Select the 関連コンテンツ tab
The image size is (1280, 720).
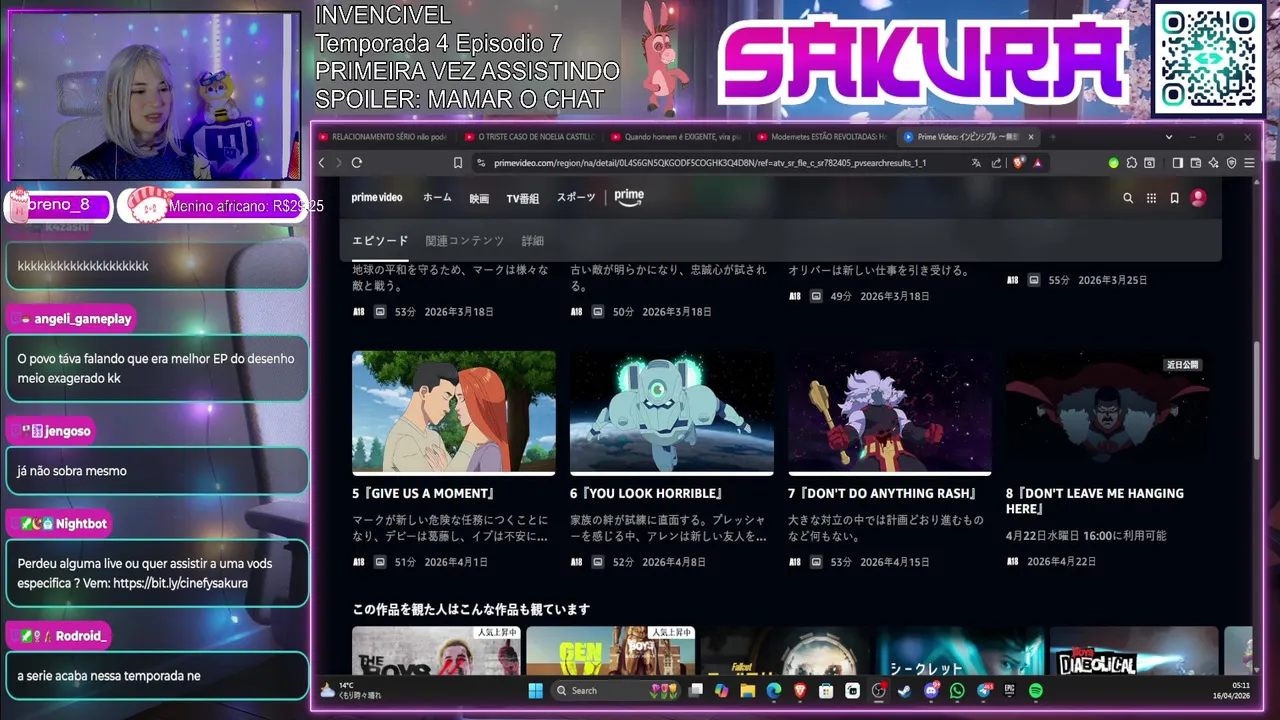(x=464, y=241)
